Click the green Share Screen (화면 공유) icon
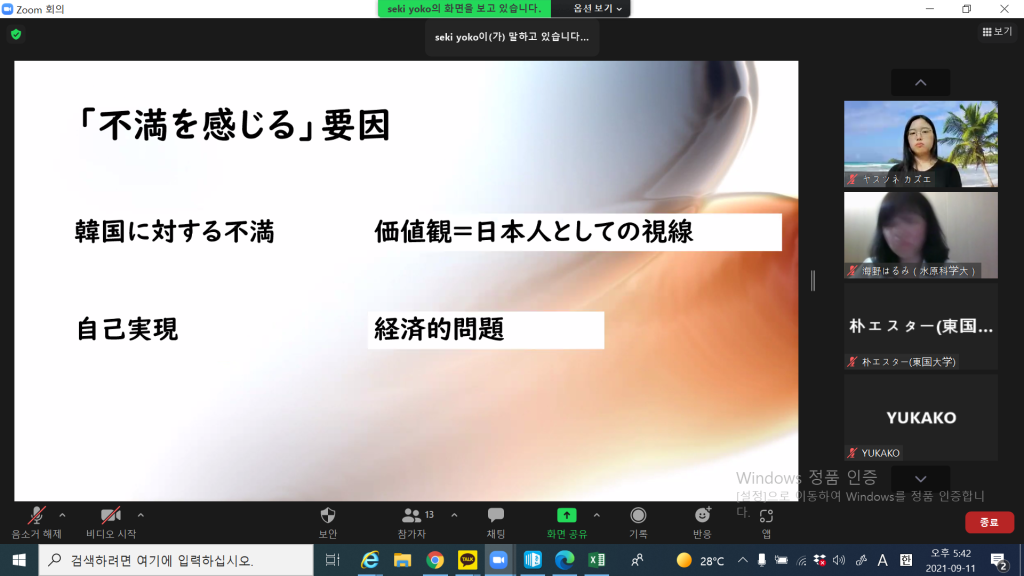Screen dimensions: 1024x576 click(x=566, y=516)
